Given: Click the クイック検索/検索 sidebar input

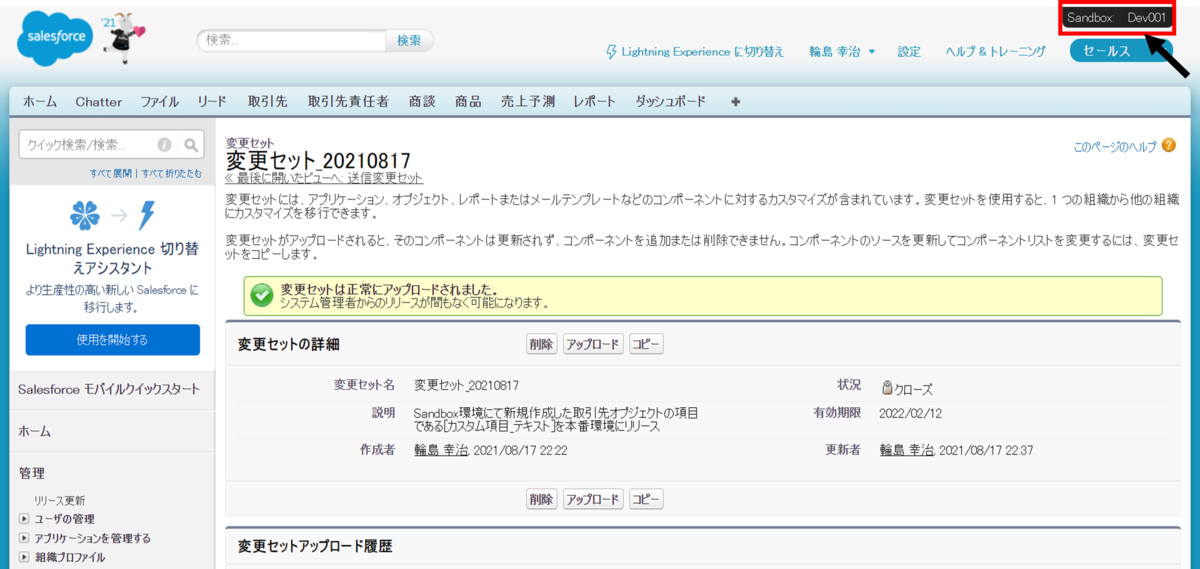Looking at the screenshot, I should point(88,144).
